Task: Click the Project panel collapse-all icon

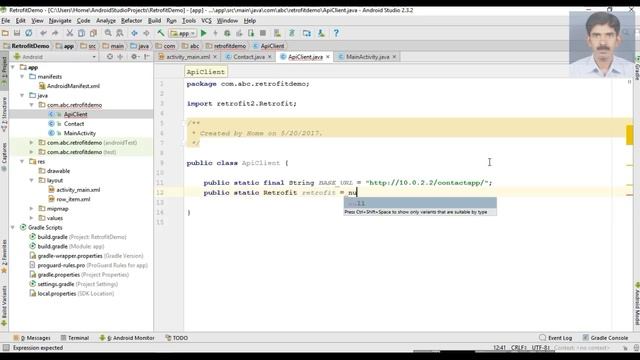Action: [x=120, y=57]
